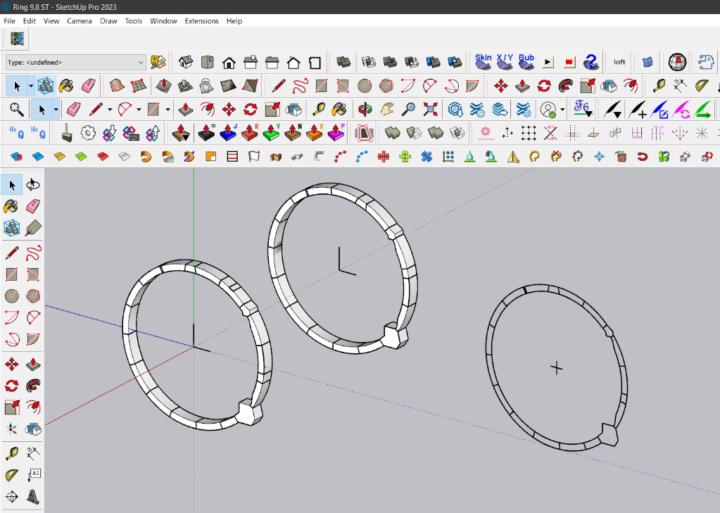This screenshot has height=513, width=720.
Task: Select the Sandbox From Scratch grid tool
Action: (138, 85)
